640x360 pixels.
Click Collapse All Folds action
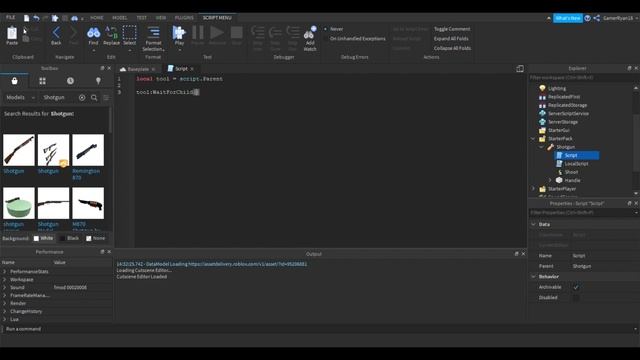tap(452, 48)
